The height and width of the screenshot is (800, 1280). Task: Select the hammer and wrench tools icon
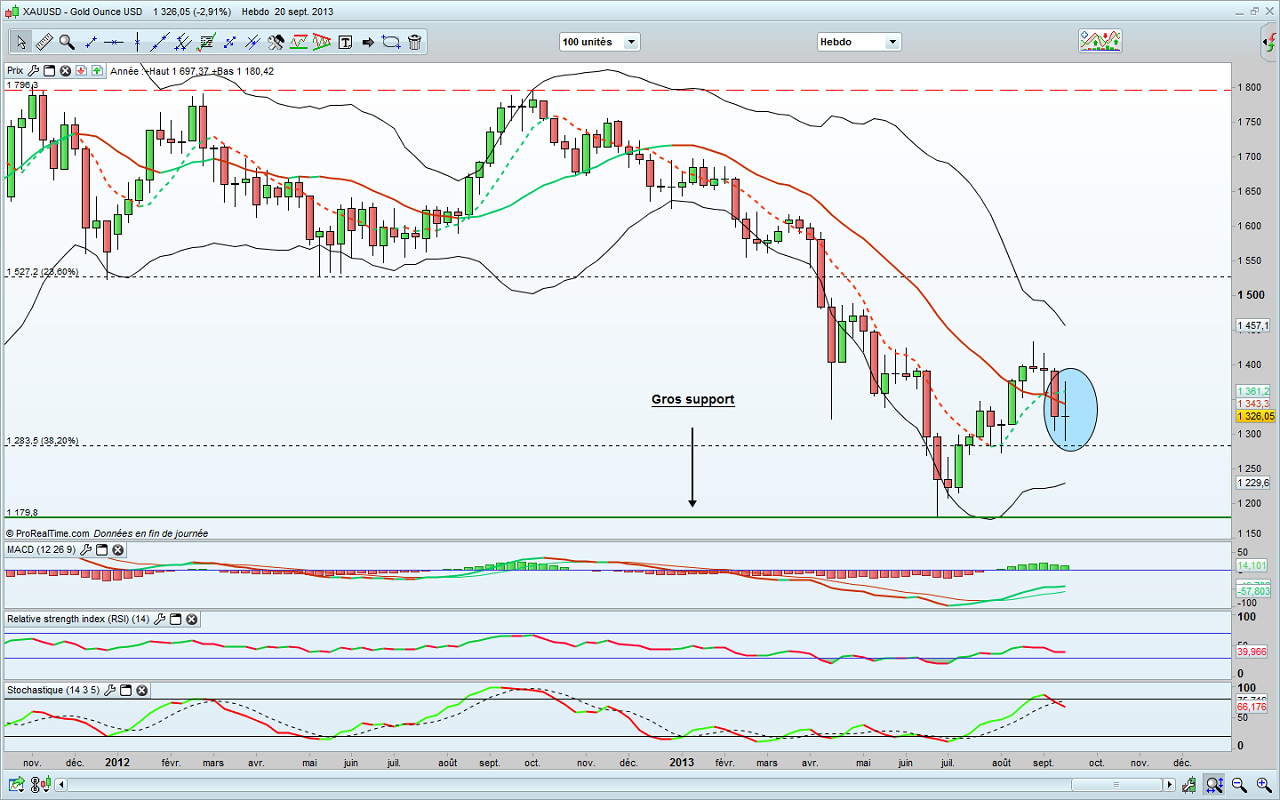click(276, 42)
